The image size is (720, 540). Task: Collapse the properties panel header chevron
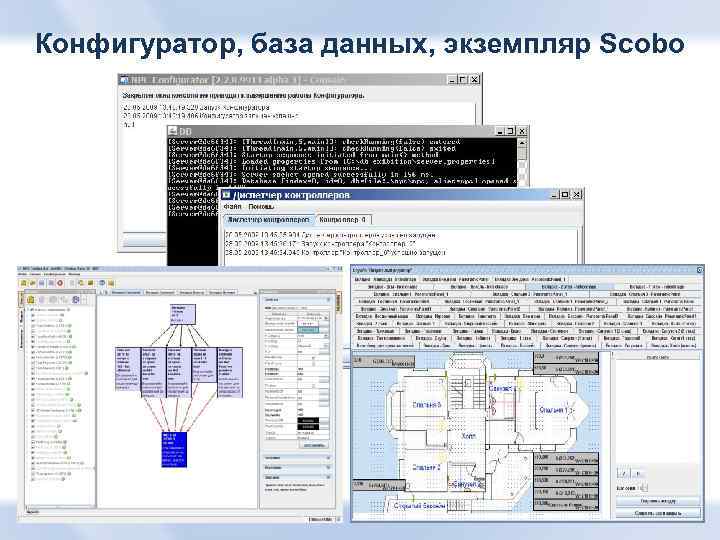(x=328, y=299)
